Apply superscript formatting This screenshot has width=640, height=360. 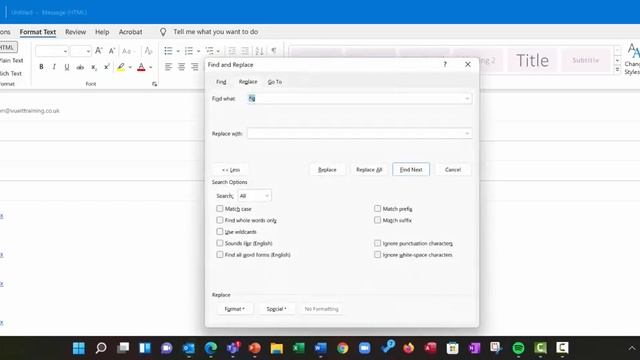(107, 67)
